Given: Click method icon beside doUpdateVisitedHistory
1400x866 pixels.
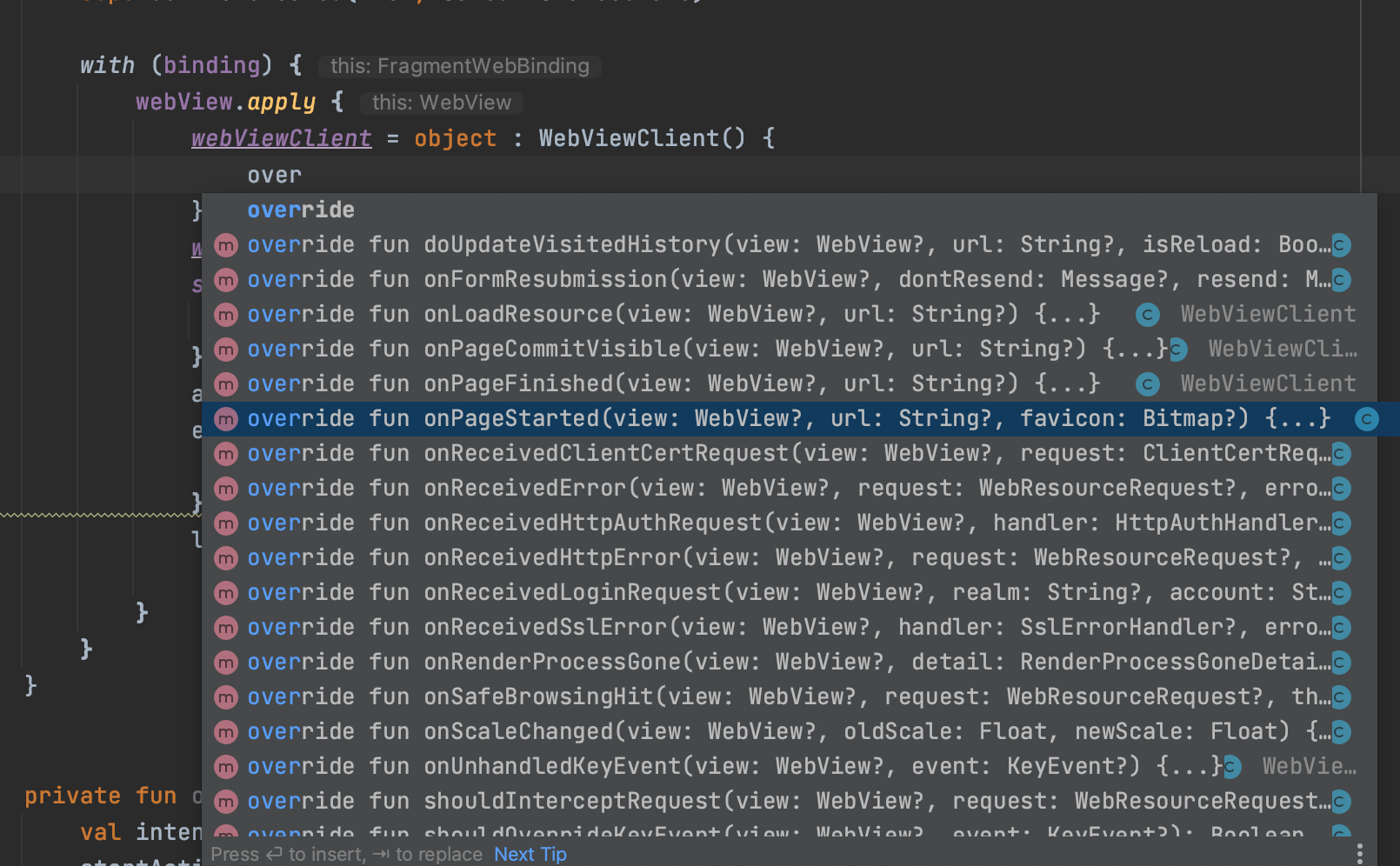Looking at the screenshot, I should 226,245.
